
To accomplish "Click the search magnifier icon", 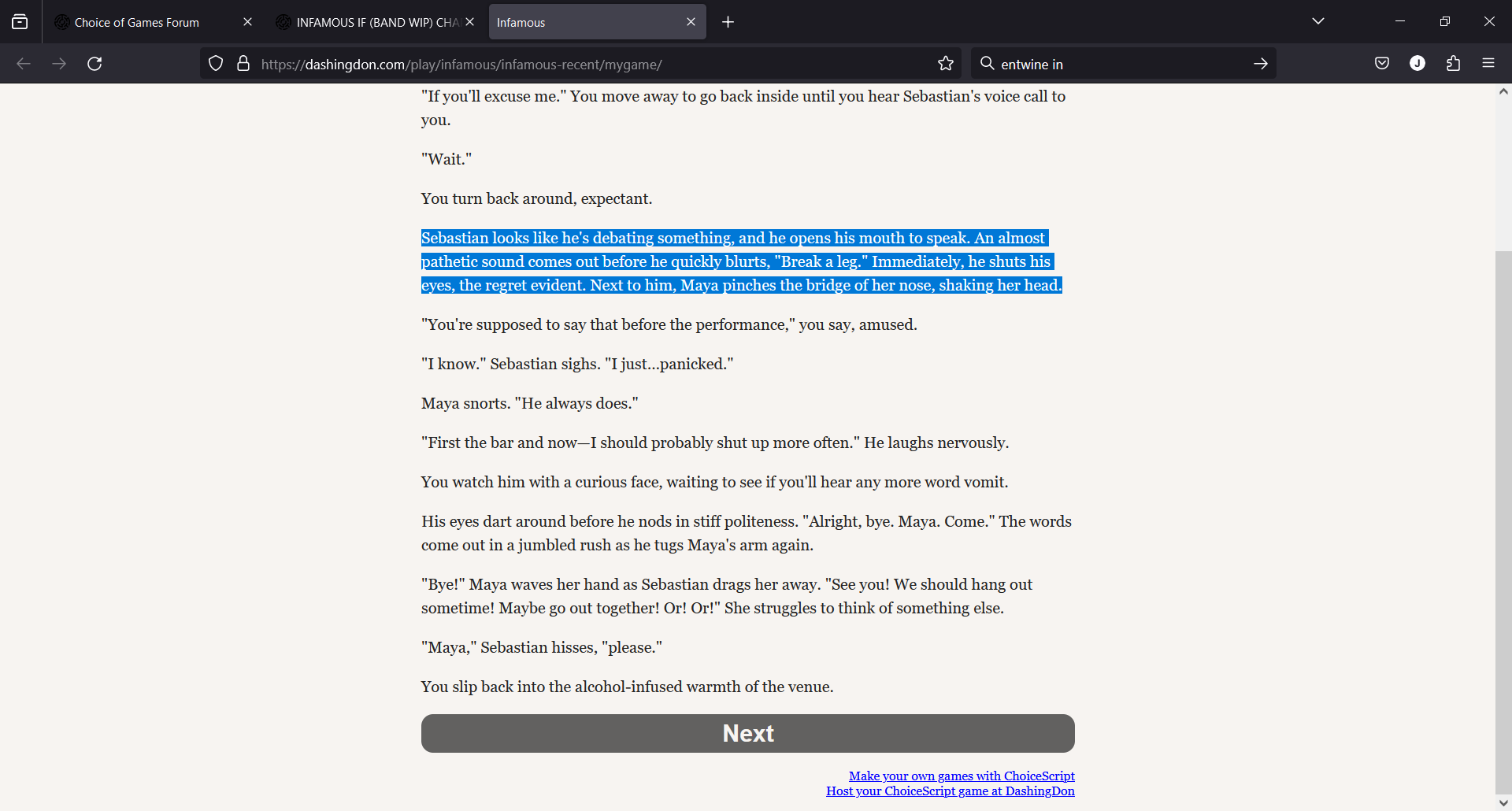I will point(987,63).
